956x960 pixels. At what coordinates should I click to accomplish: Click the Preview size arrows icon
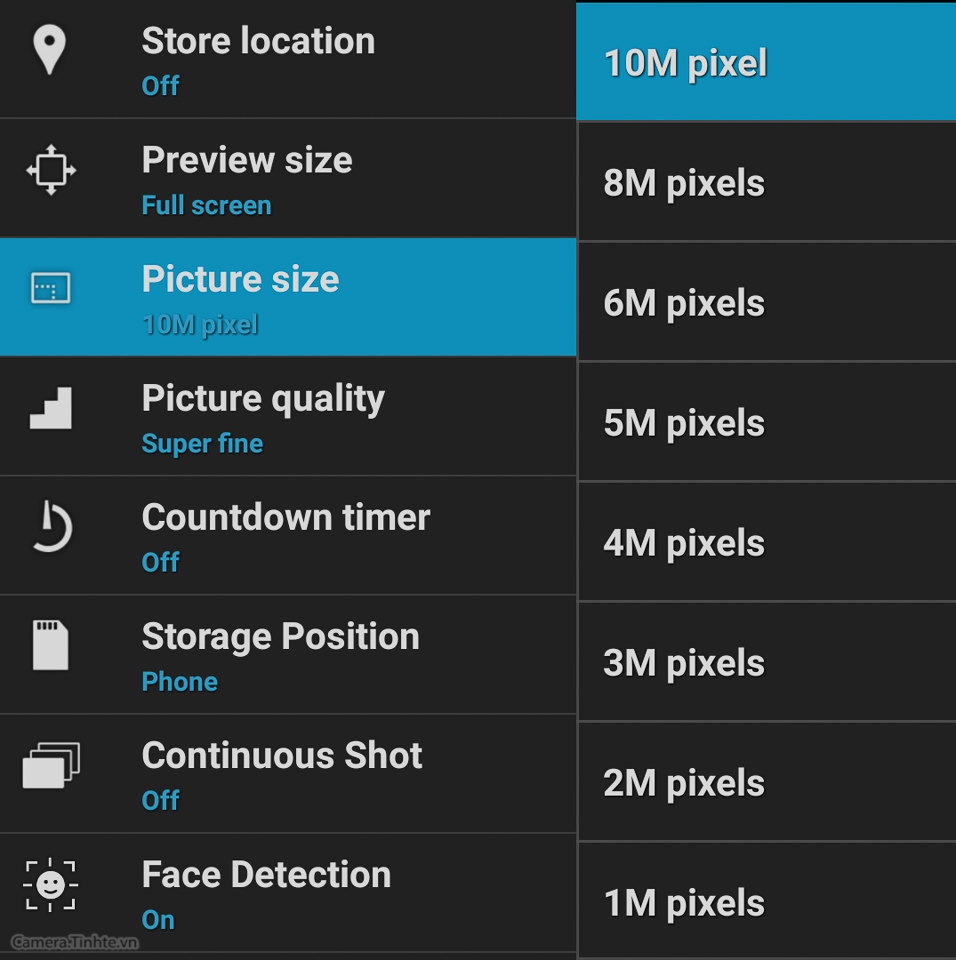(51, 170)
